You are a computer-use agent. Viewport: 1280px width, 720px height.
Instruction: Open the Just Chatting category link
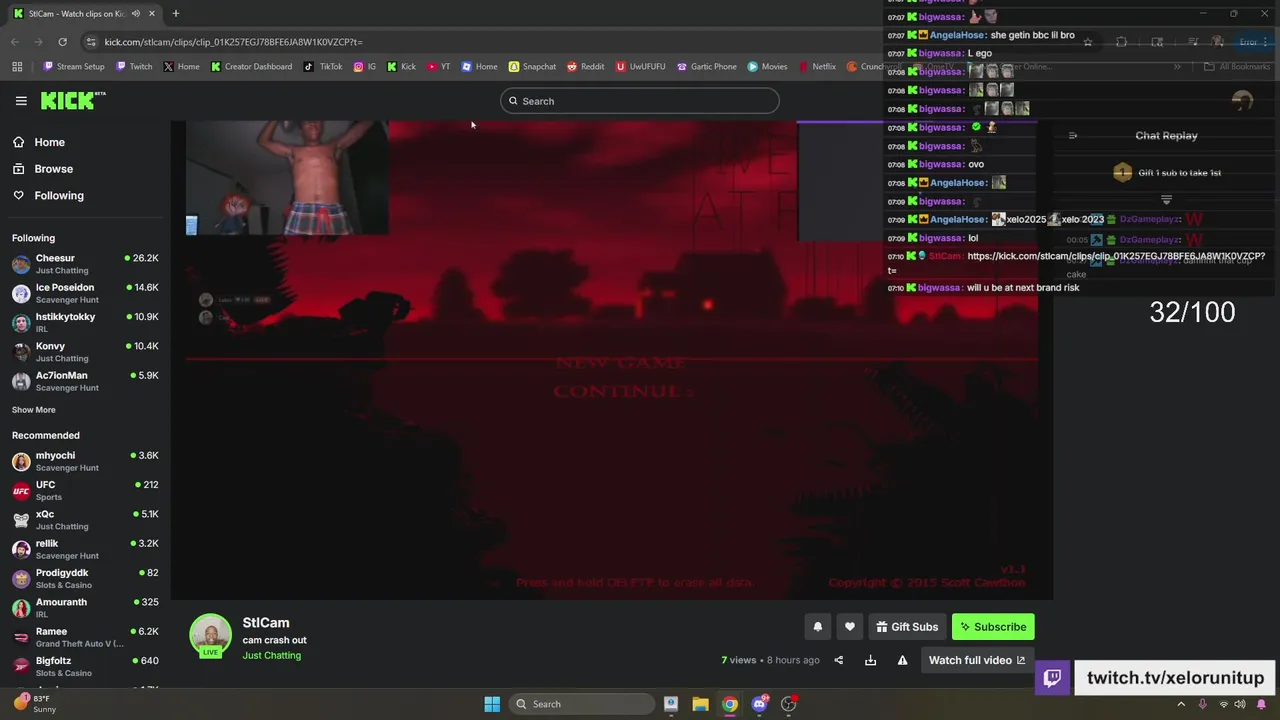point(271,656)
